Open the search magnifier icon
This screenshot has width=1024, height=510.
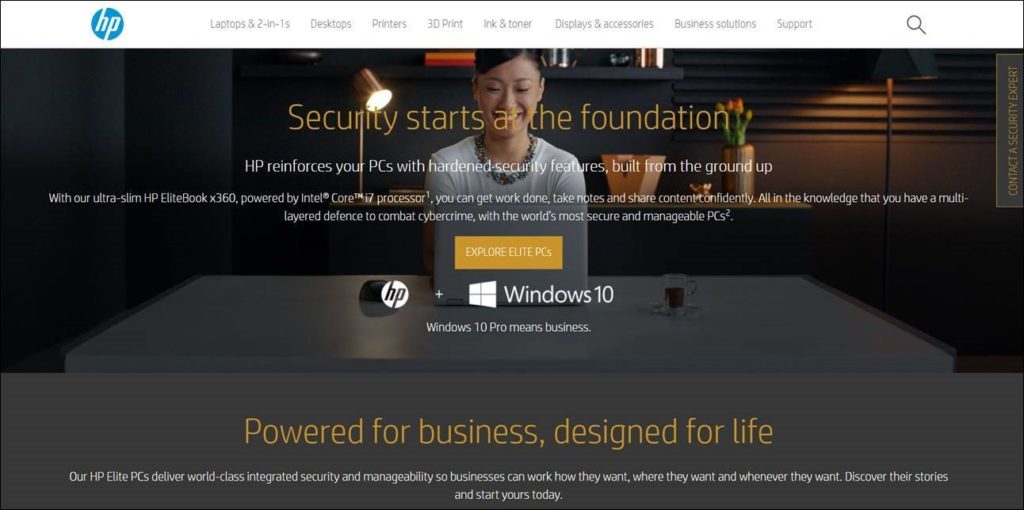[916, 25]
